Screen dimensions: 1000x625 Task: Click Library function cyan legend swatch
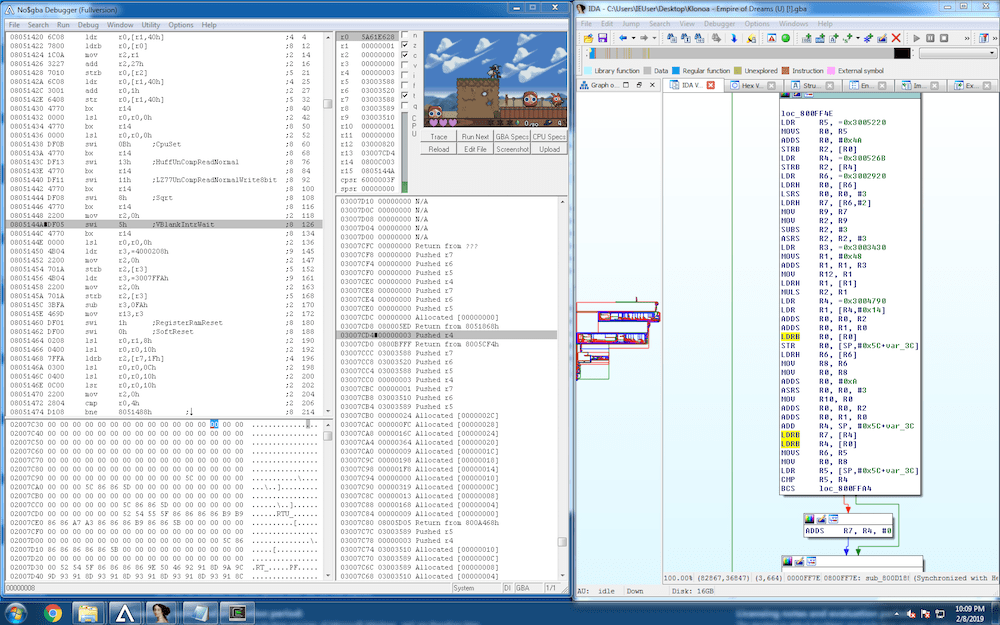[x=588, y=71]
